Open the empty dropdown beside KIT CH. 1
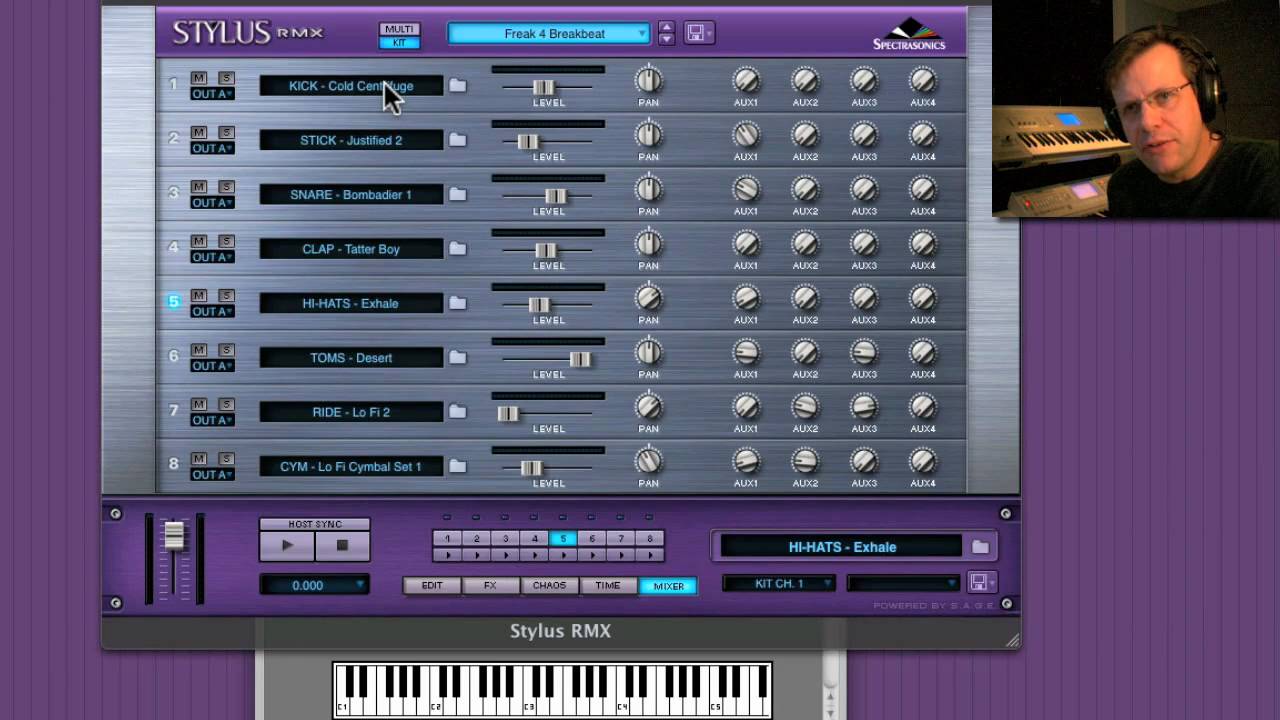1280x720 pixels. 903,583
